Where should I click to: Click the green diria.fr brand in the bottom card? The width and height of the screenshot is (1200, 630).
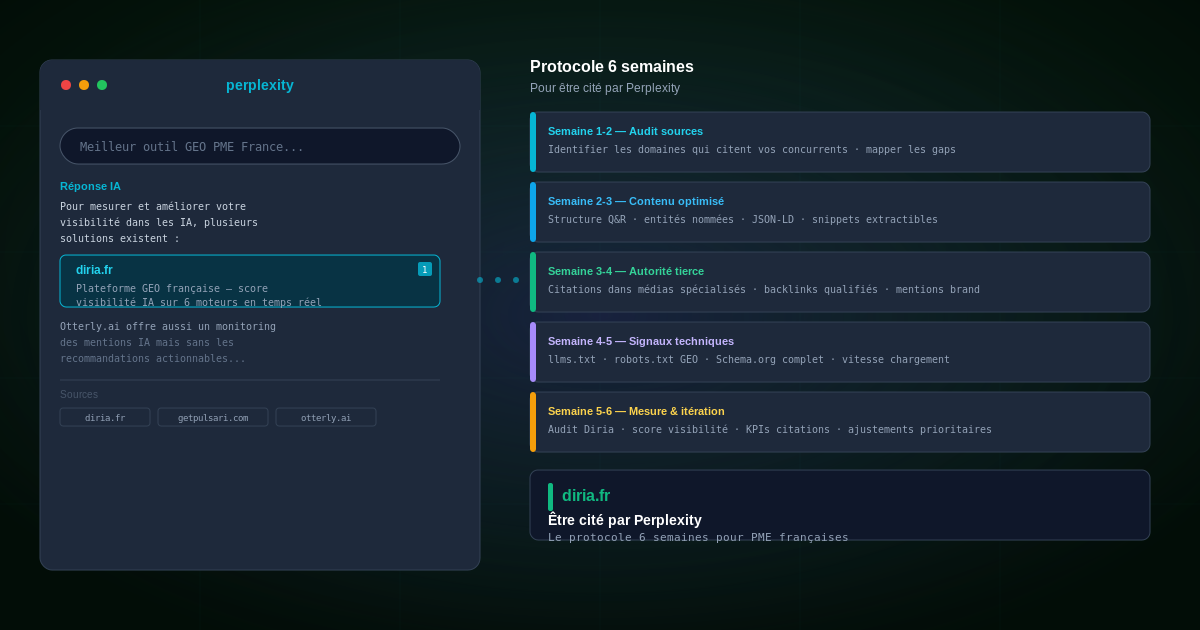point(586,496)
